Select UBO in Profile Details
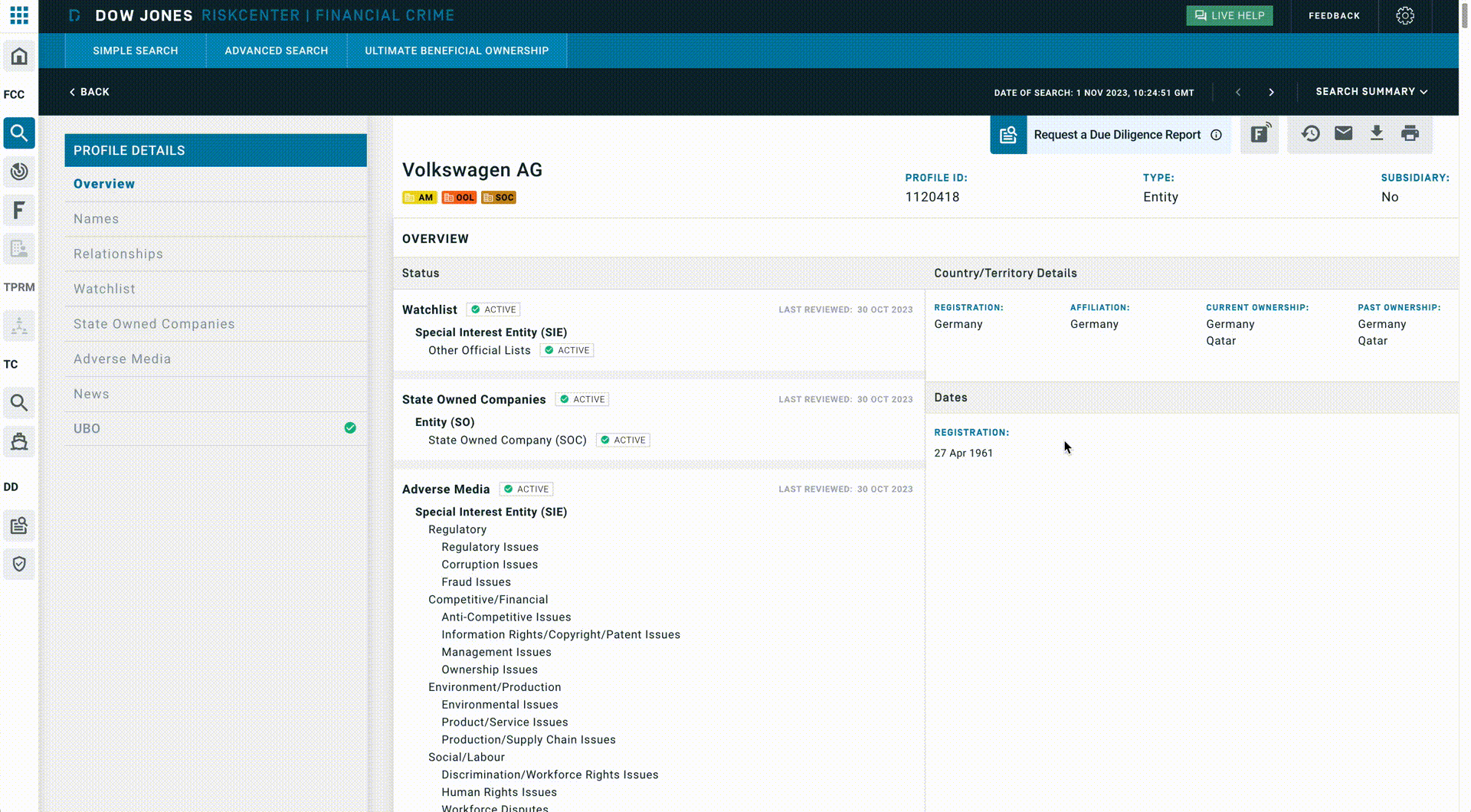This screenshot has width=1471, height=812. [215, 429]
